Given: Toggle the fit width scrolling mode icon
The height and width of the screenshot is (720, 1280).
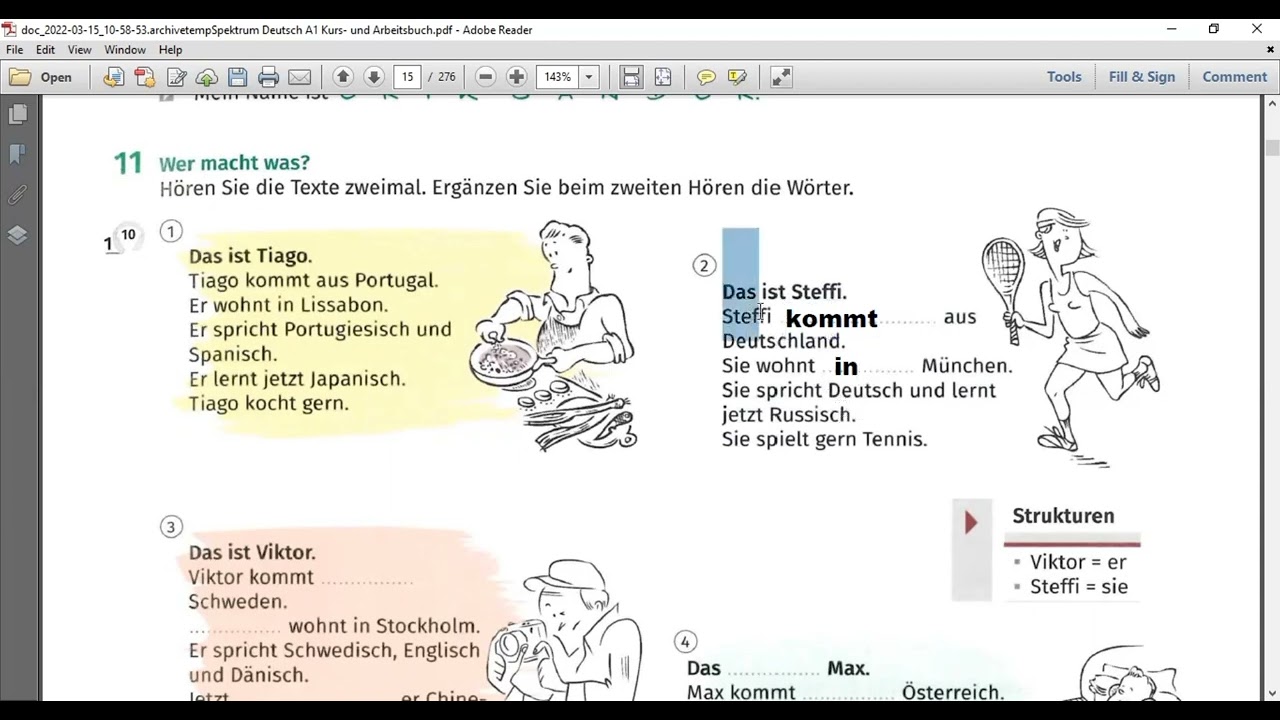Looking at the screenshot, I should tap(631, 77).
